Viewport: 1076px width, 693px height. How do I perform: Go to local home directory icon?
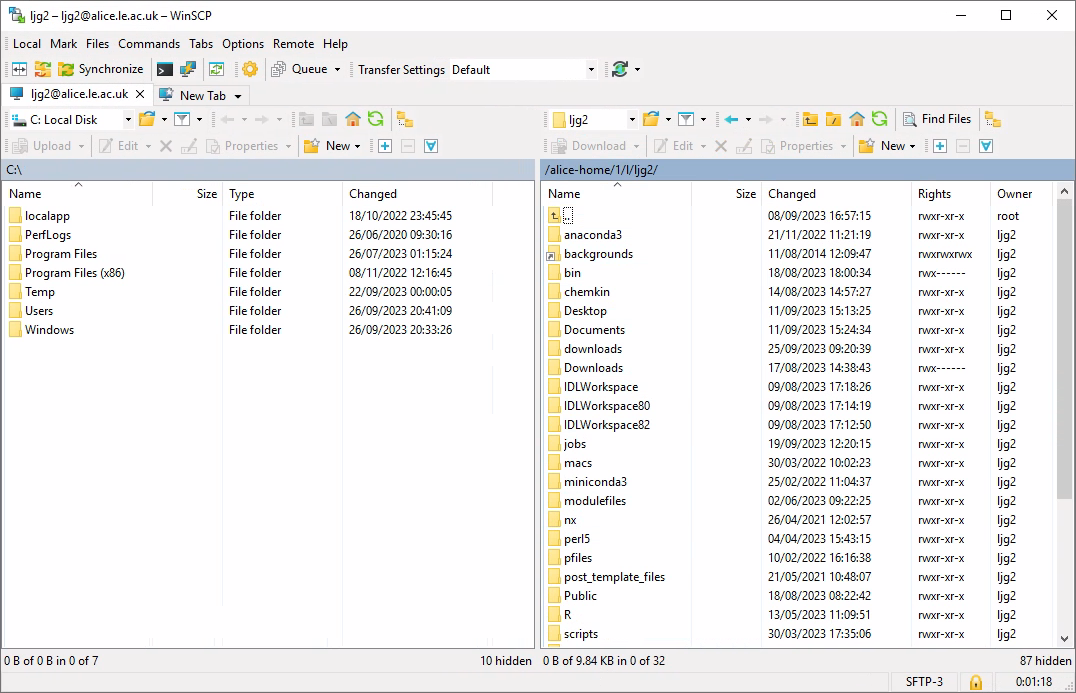click(x=353, y=119)
